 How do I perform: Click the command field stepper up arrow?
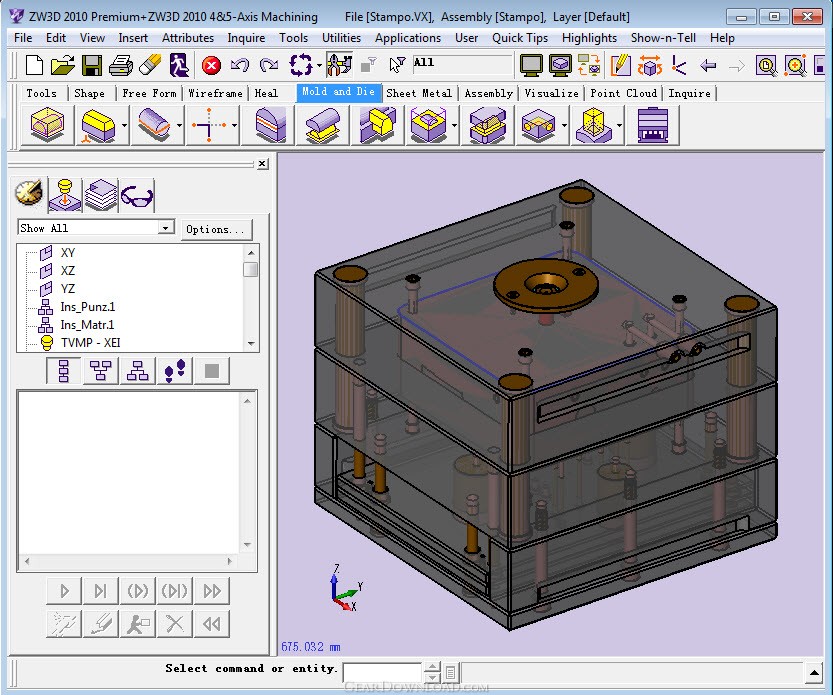click(x=432, y=666)
